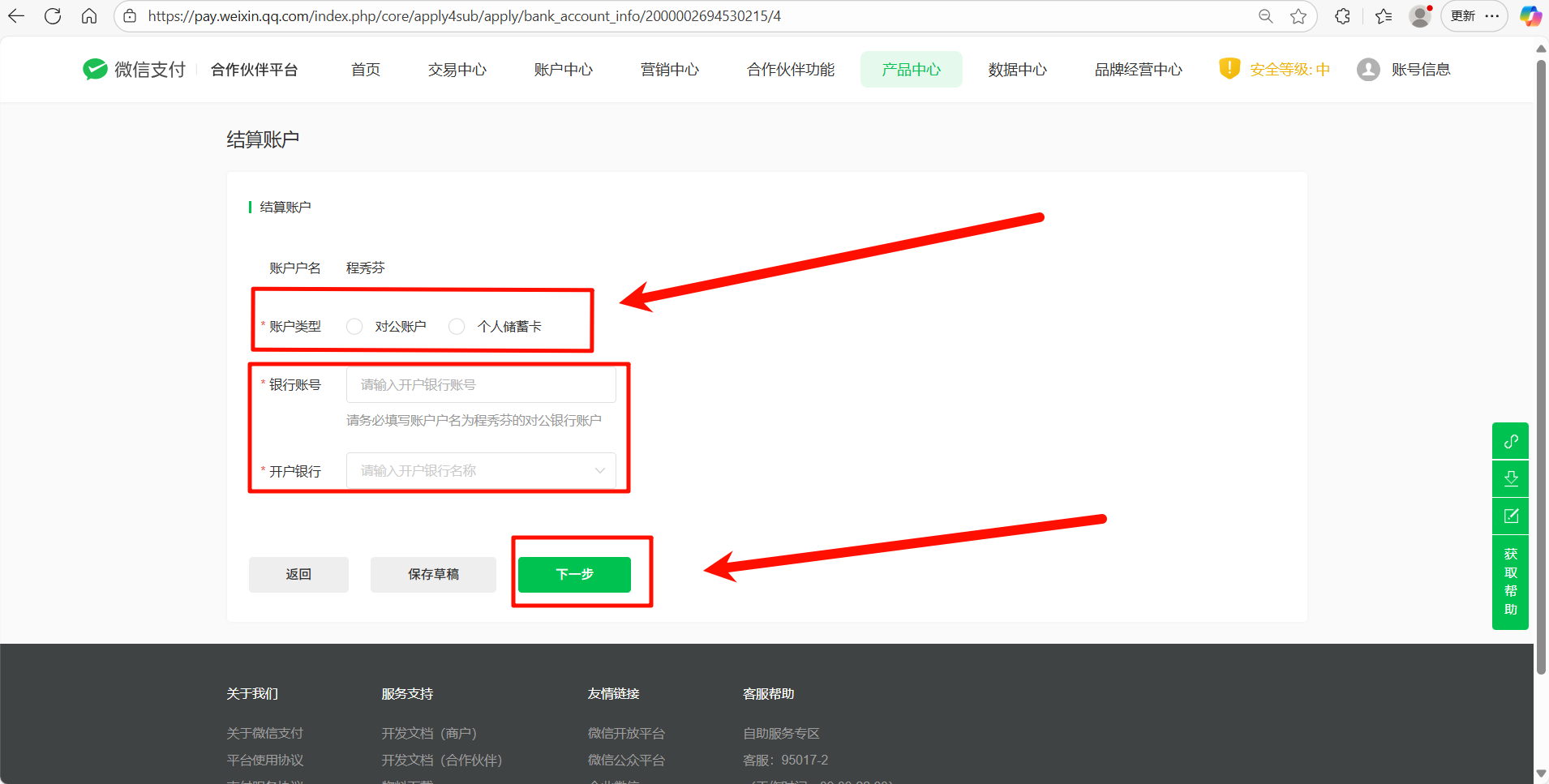1549x784 pixels.
Task: Click the edit feedback icon in sidebar
Action: (x=1510, y=516)
